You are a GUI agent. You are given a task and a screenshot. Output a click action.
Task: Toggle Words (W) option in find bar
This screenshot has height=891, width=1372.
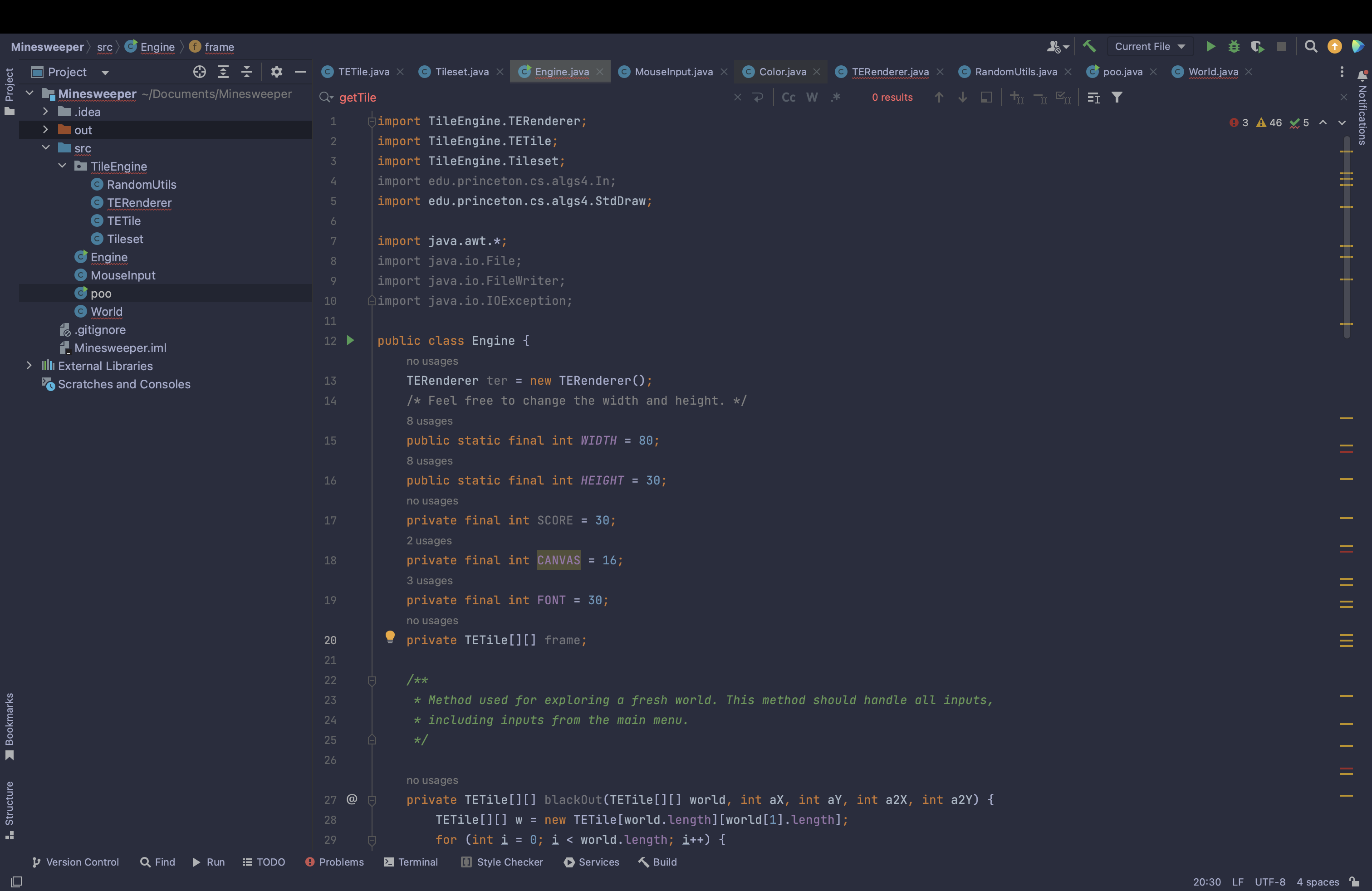[812, 97]
